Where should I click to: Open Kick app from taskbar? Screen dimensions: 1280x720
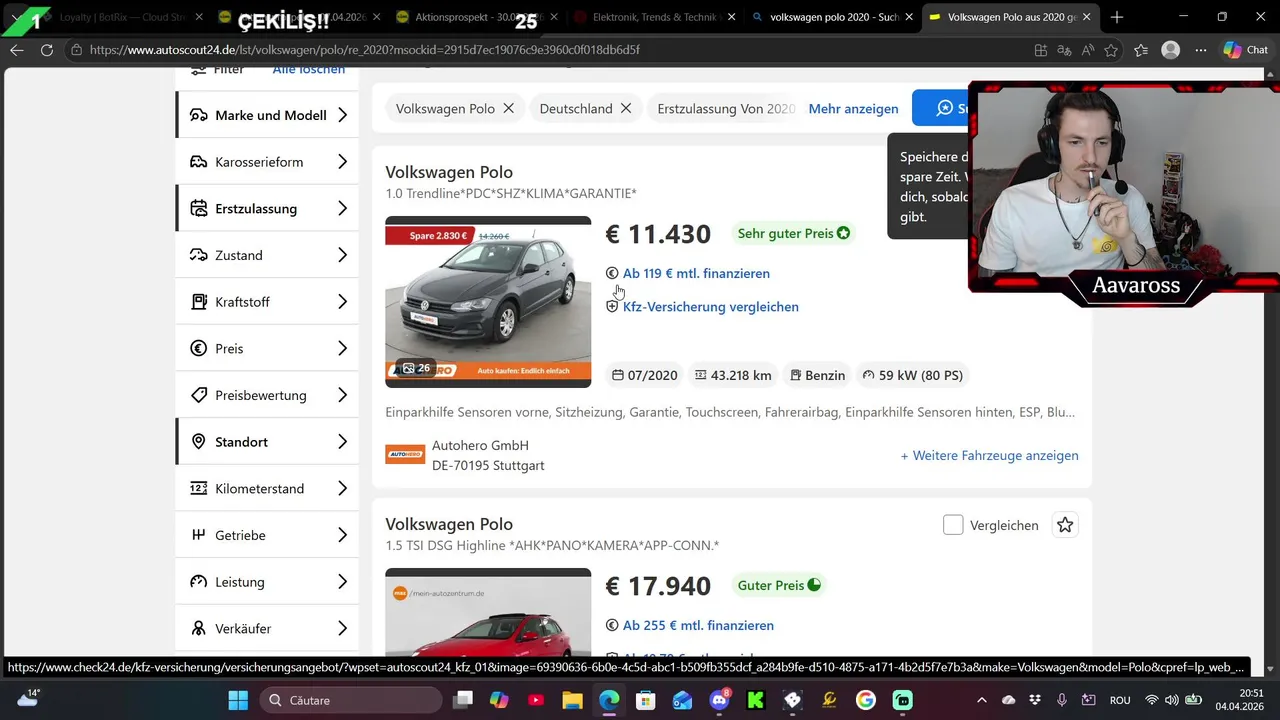[x=756, y=700]
